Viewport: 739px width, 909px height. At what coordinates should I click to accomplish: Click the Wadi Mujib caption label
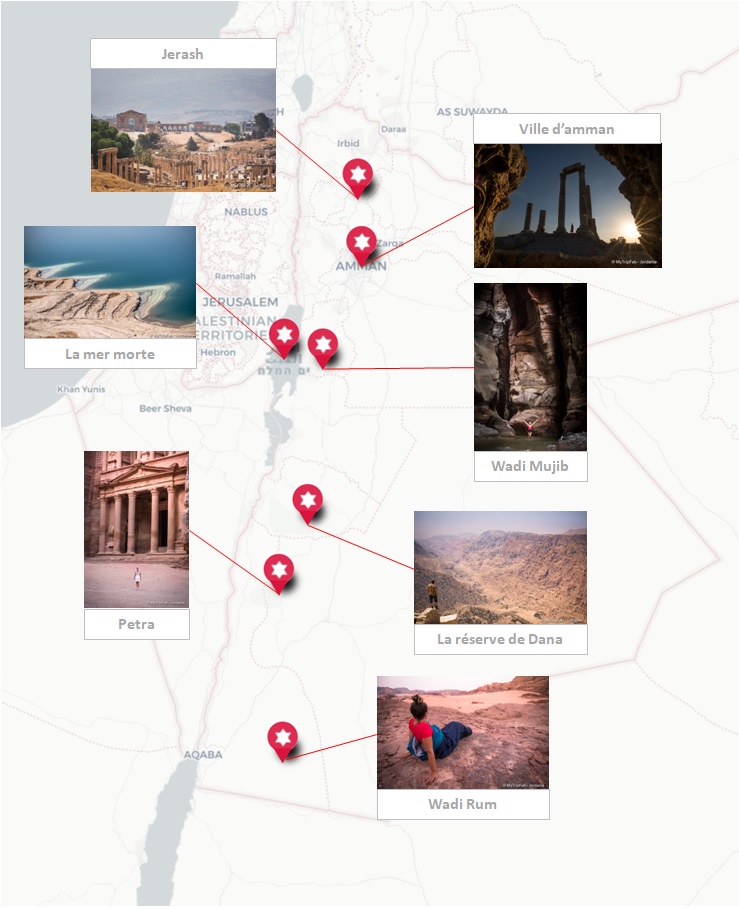(530, 466)
